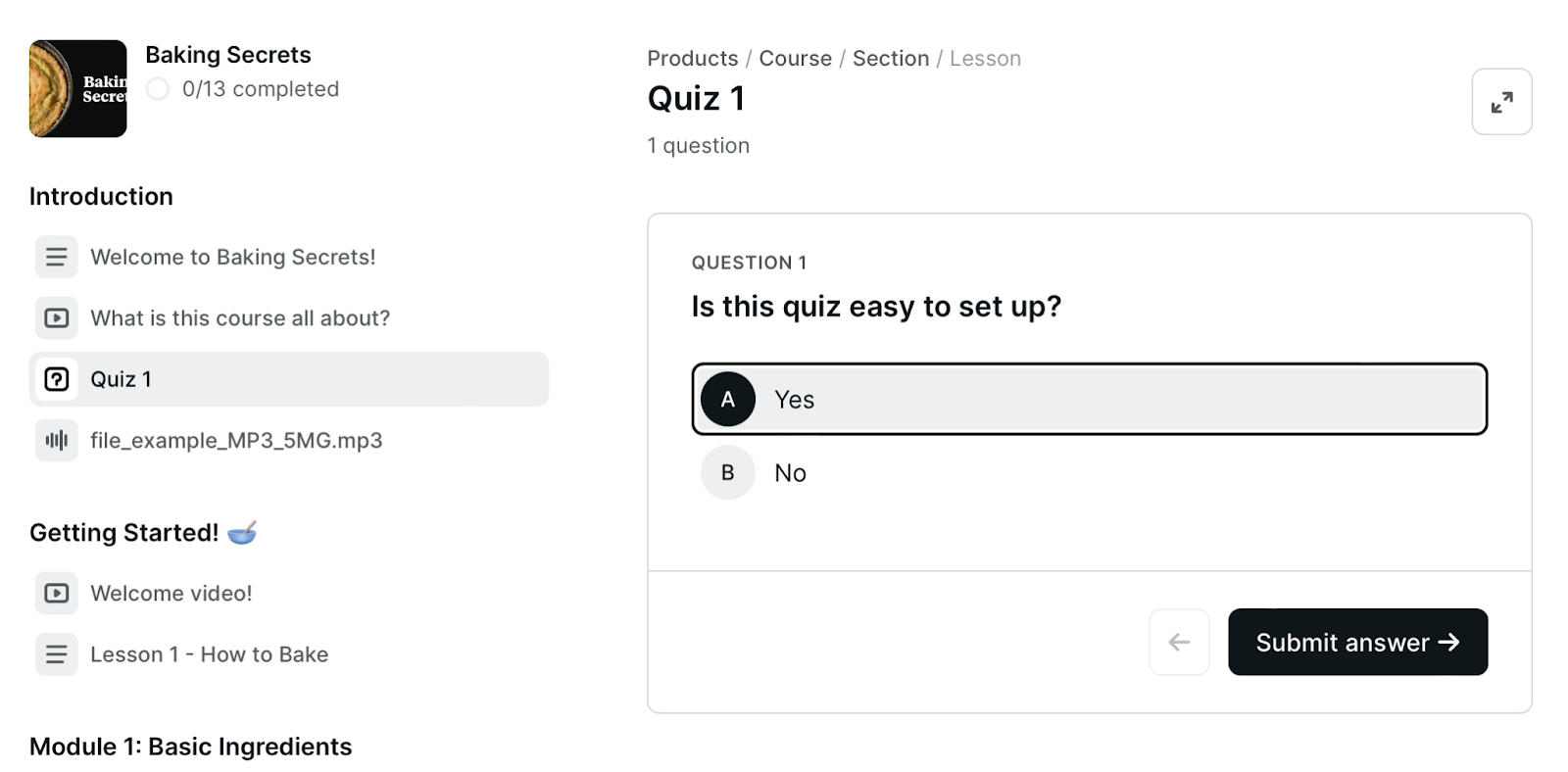
Task: Click the video icon beside Welcome video!
Action: pyautogui.click(x=56, y=594)
